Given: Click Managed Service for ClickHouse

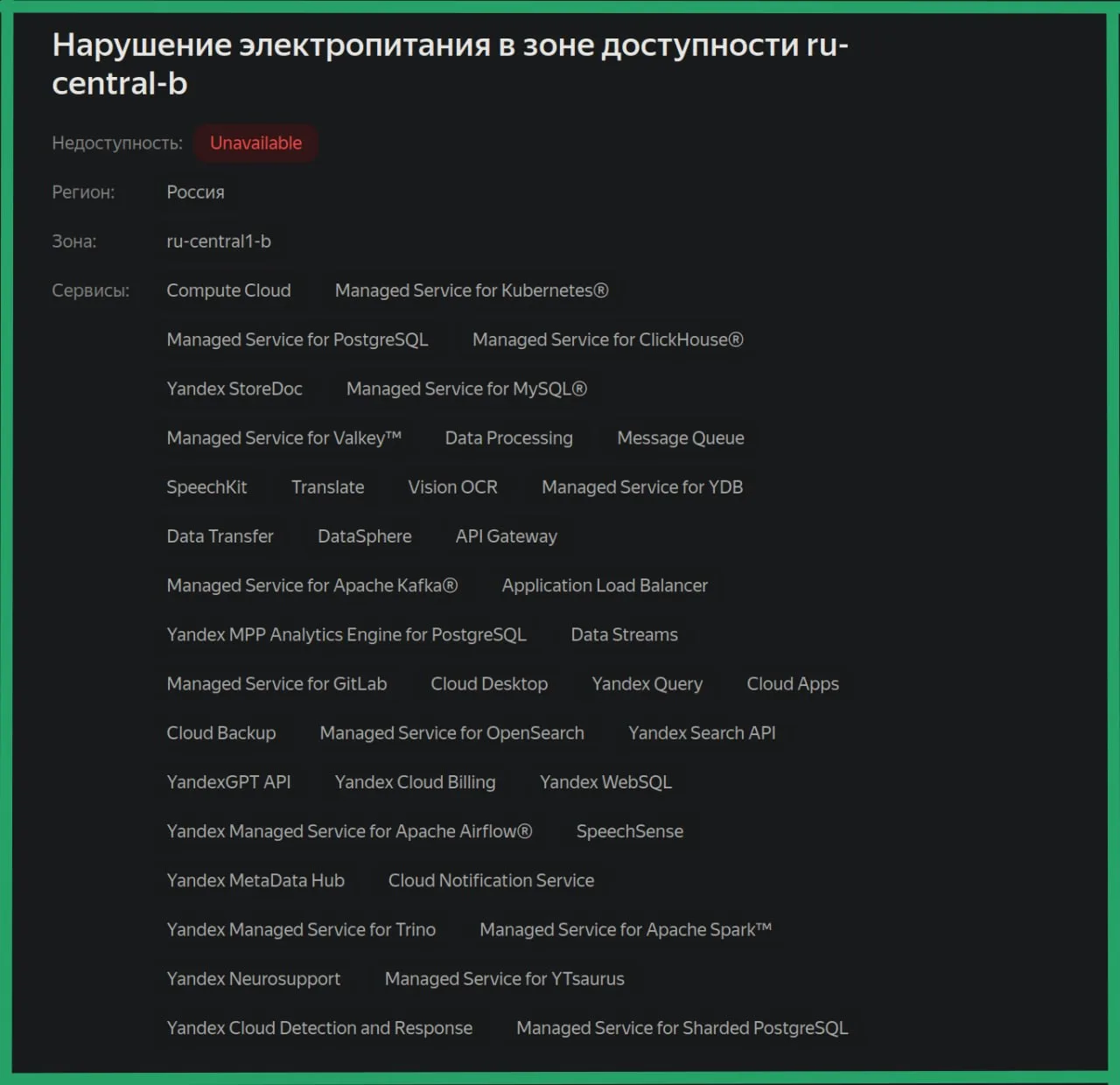Looking at the screenshot, I should coord(608,339).
